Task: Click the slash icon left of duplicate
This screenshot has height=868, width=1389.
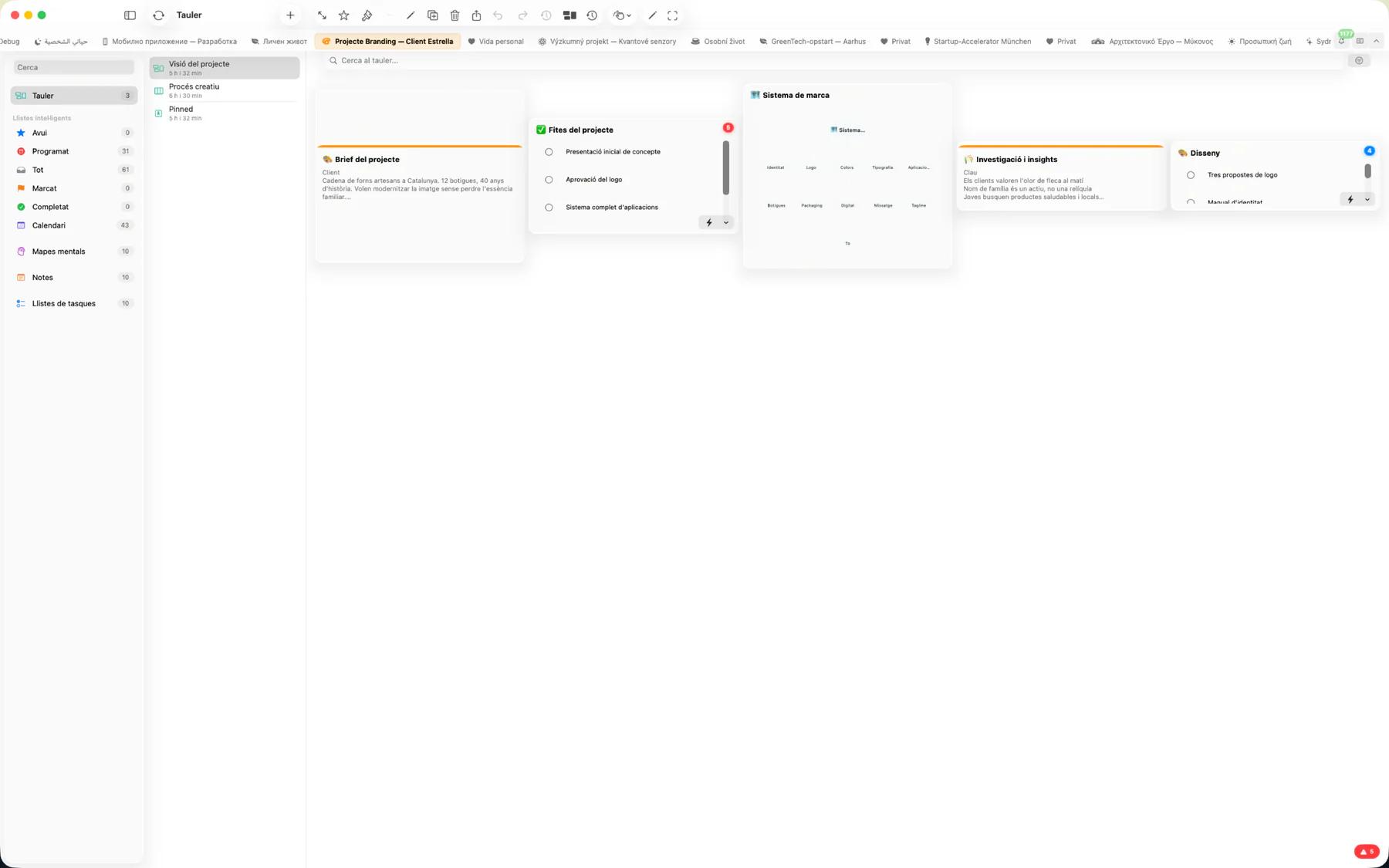Action: 411,15
